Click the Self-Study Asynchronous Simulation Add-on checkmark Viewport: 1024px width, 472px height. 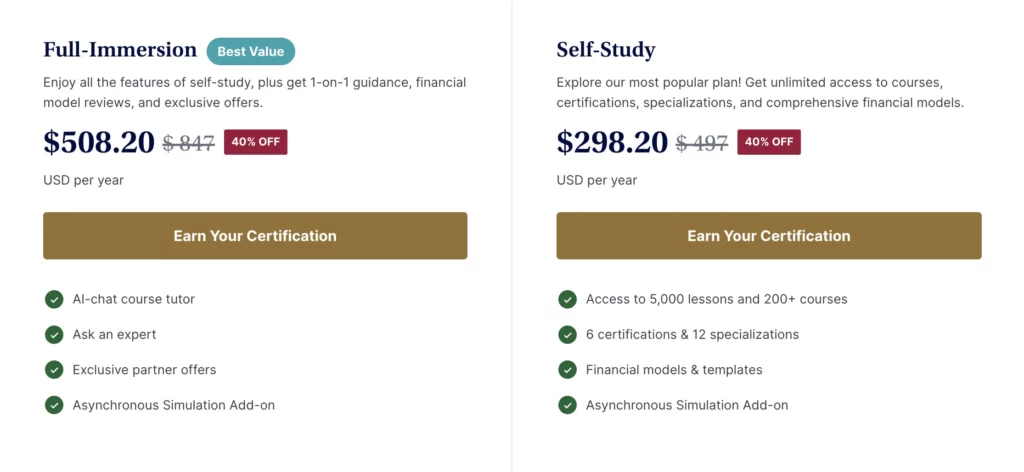(x=568, y=405)
